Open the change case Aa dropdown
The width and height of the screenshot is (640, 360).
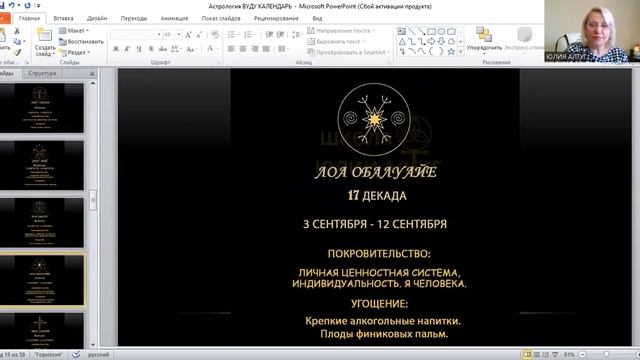click(x=191, y=49)
